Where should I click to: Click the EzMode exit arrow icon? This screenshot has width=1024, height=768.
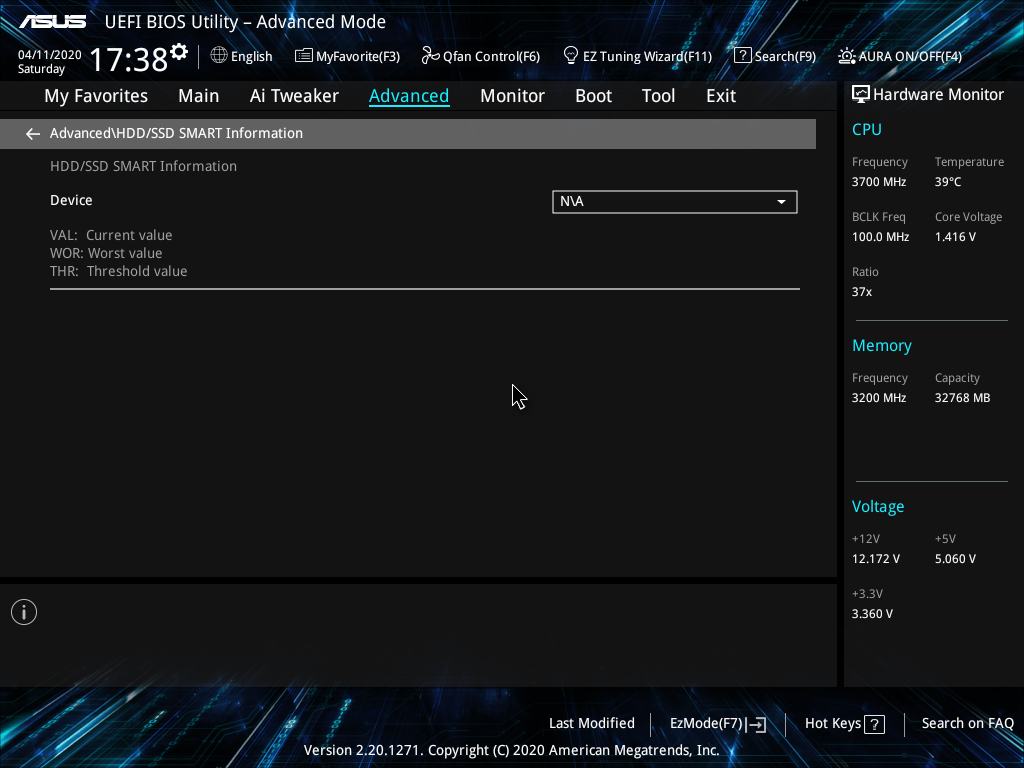(756, 724)
